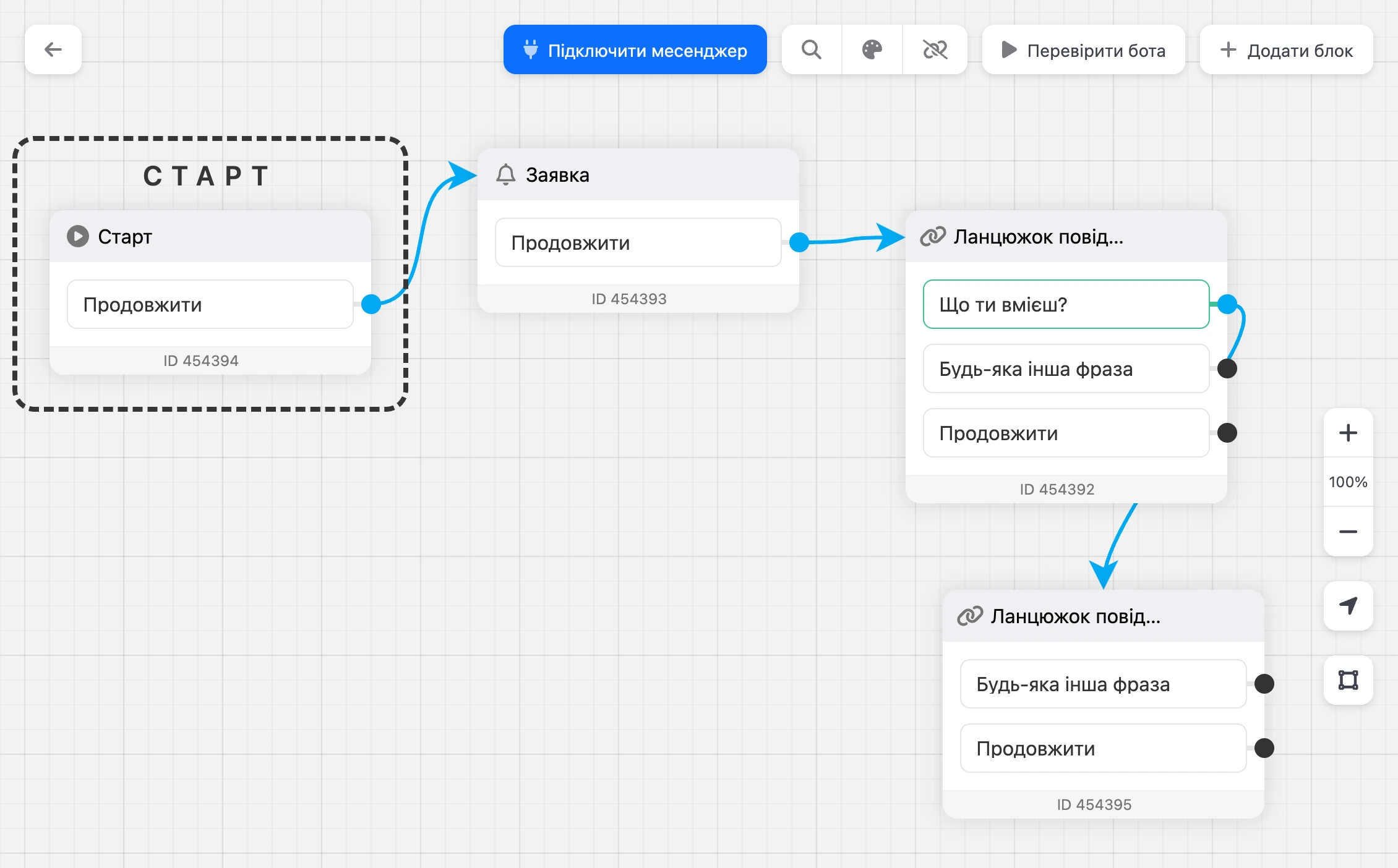
Task: Click the navigate arrow locator icon
Action: point(1348,606)
